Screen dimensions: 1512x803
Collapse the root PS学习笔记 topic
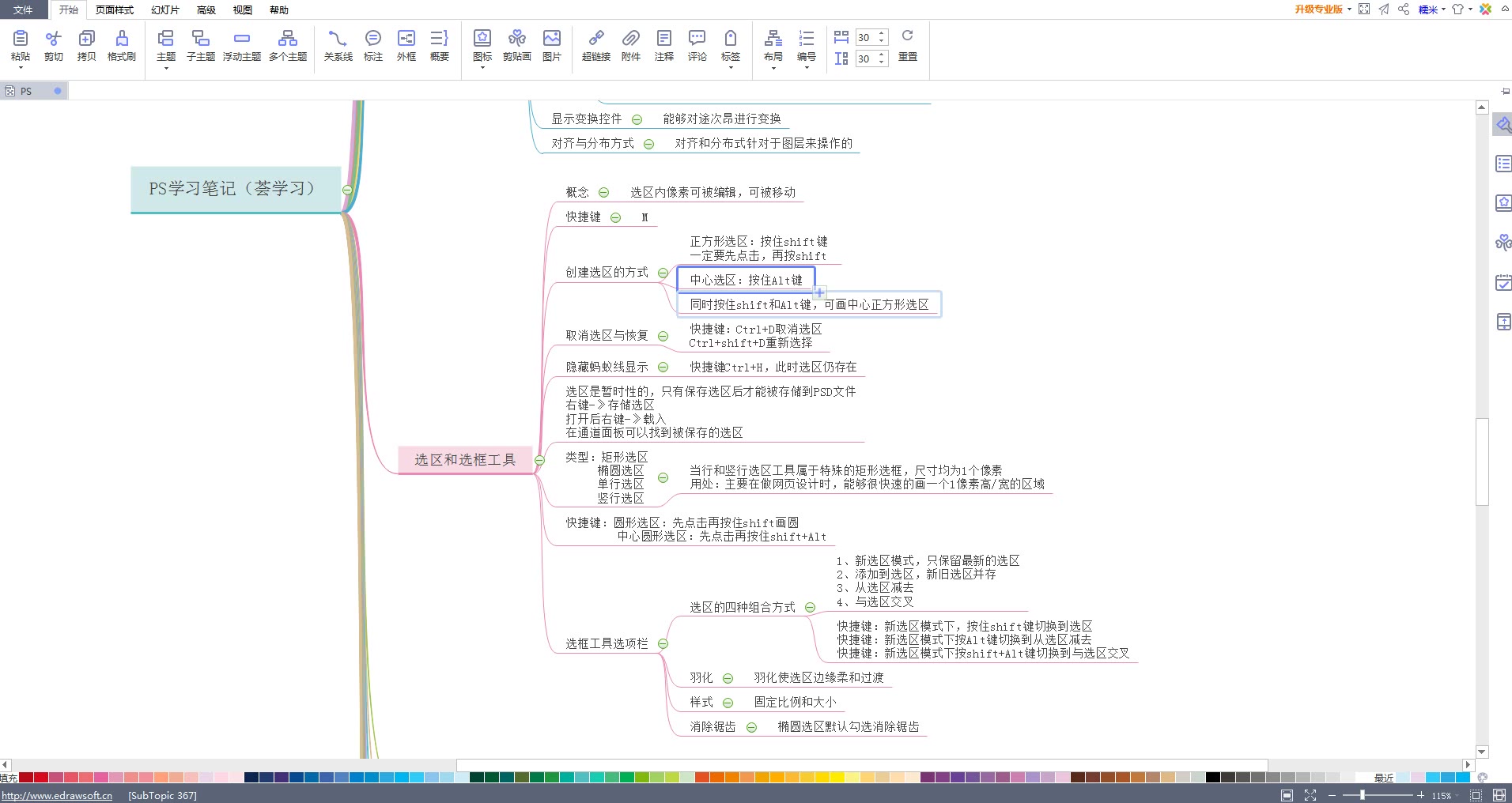pos(347,190)
